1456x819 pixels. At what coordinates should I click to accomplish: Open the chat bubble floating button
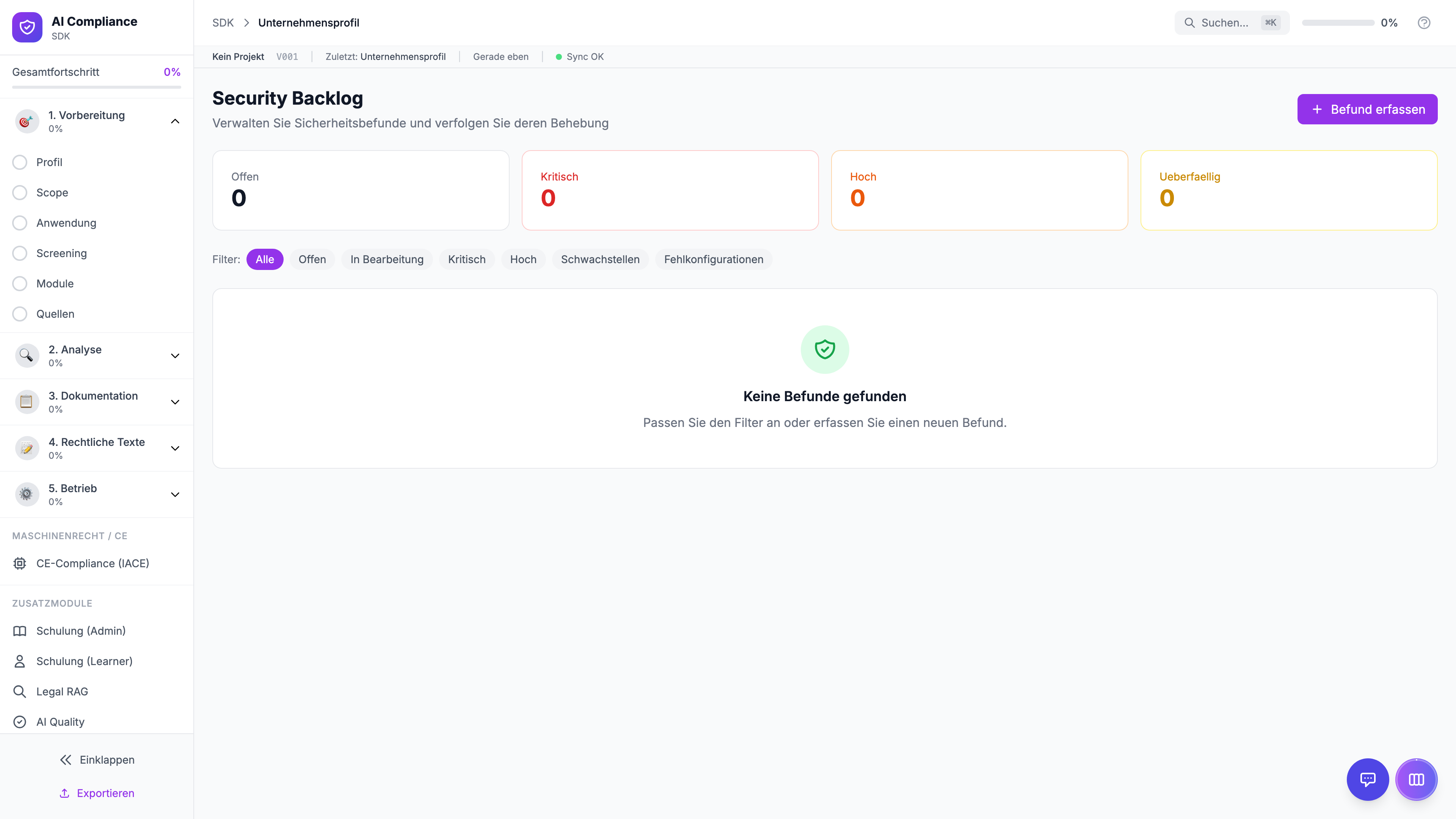coord(1367,780)
